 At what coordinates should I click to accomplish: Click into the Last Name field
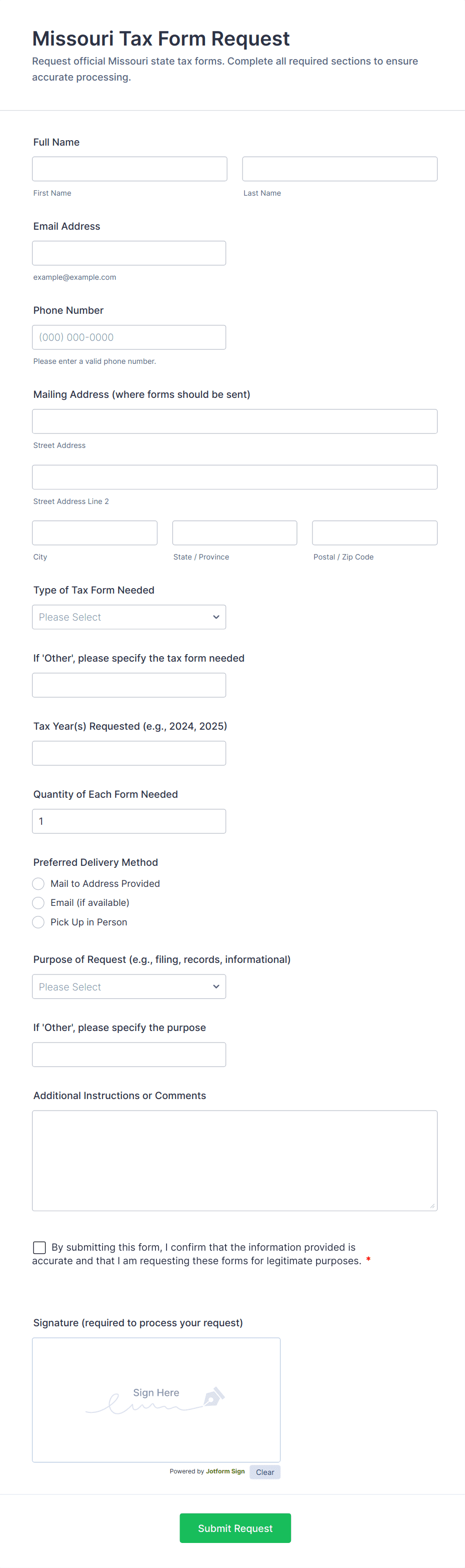340,169
